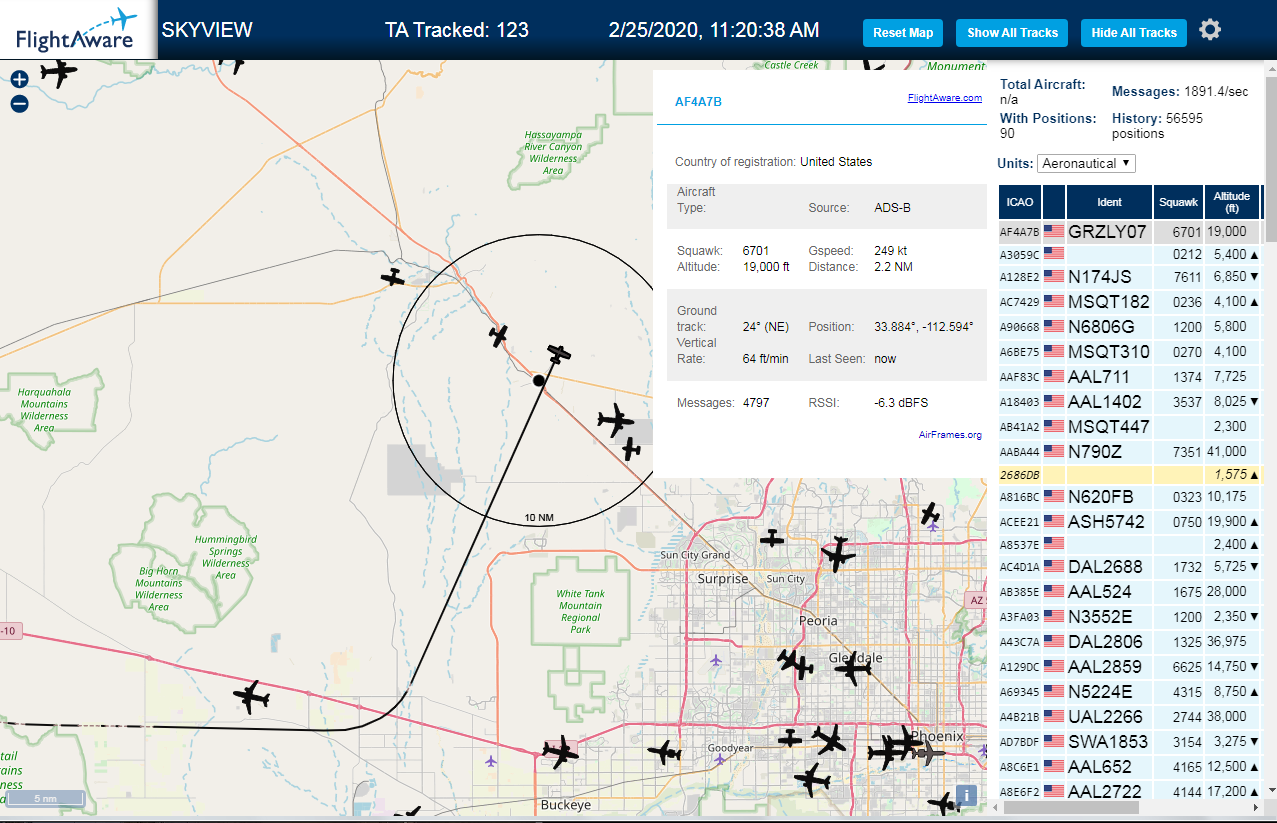The height and width of the screenshot is (823, 1277).
Task: Select AAL652 row
Action: (1130, 766)
